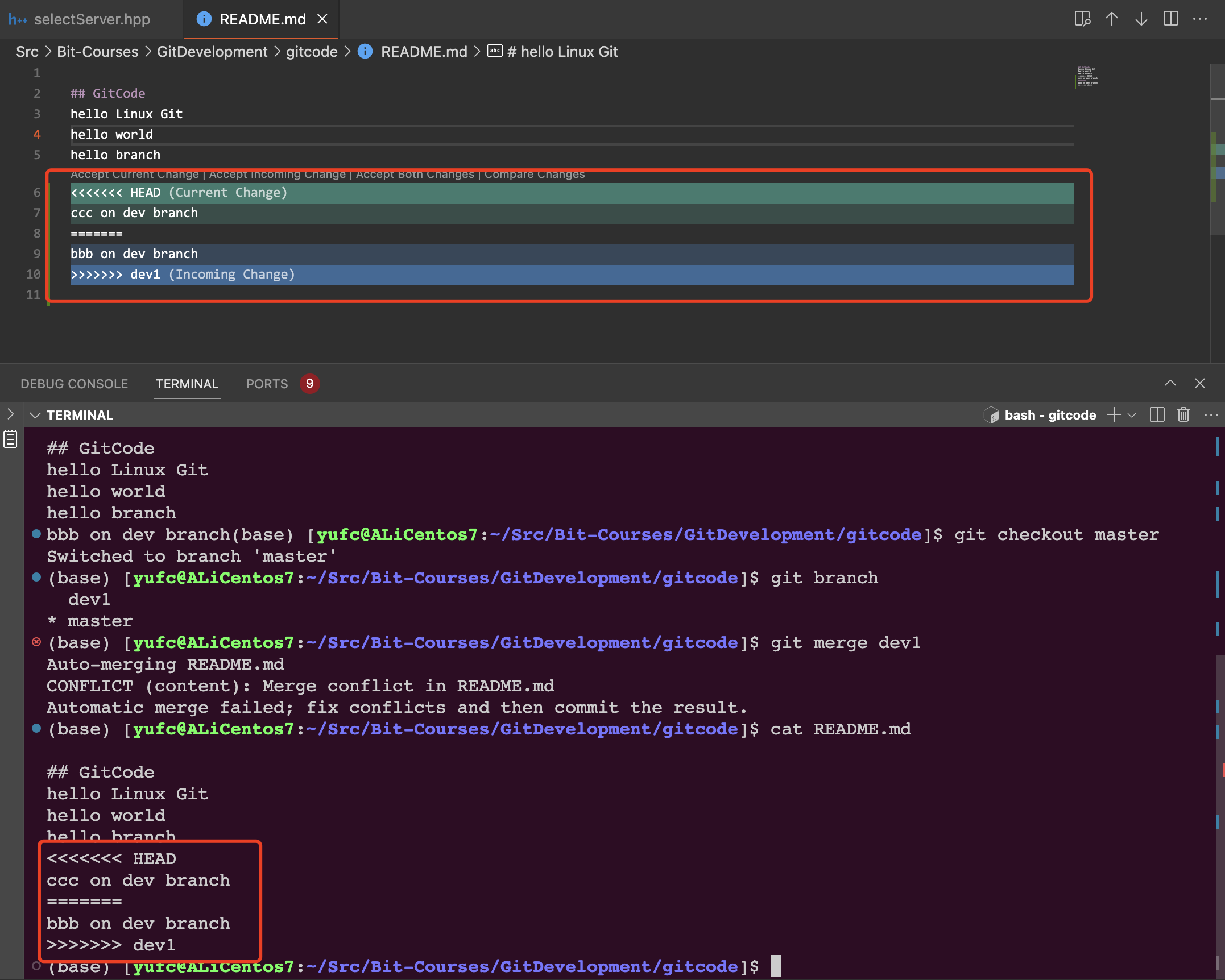Open the new terminal launch profile dropdown
The width and height of the screenshot is (1225, 980).
tap(1132, 415)
